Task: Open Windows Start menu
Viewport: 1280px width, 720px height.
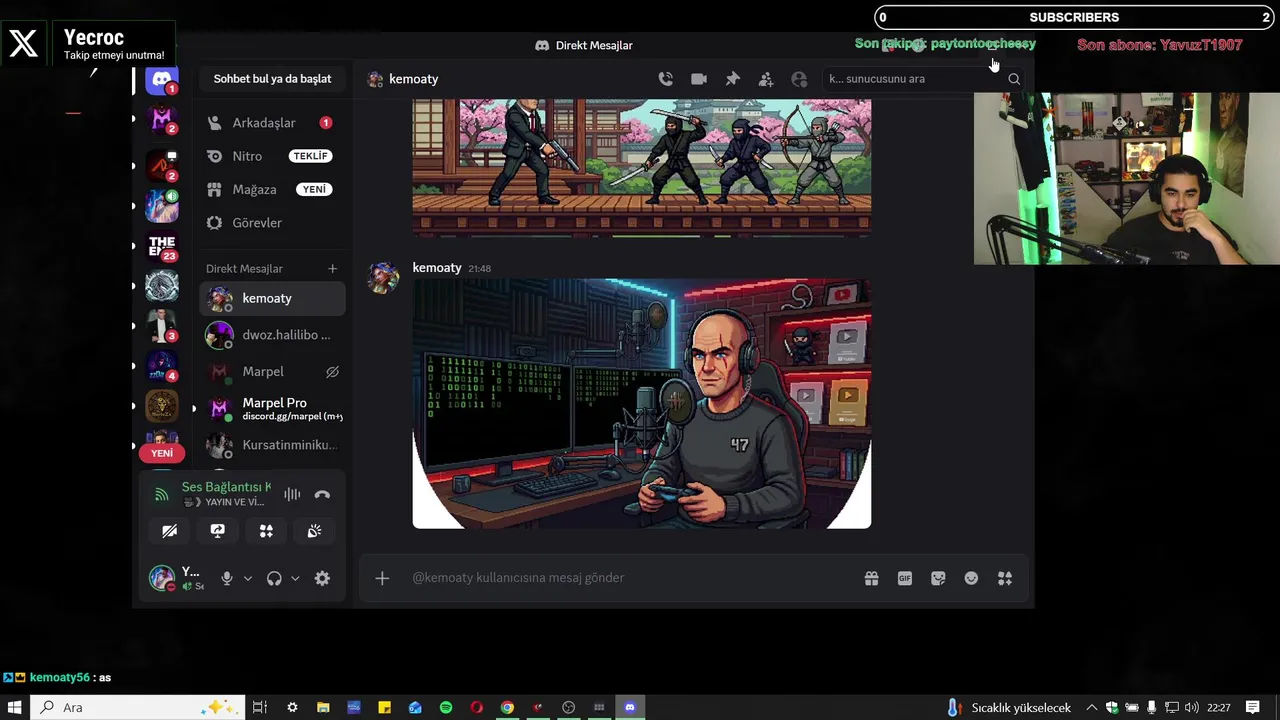Action: click(x=15, y=707)
